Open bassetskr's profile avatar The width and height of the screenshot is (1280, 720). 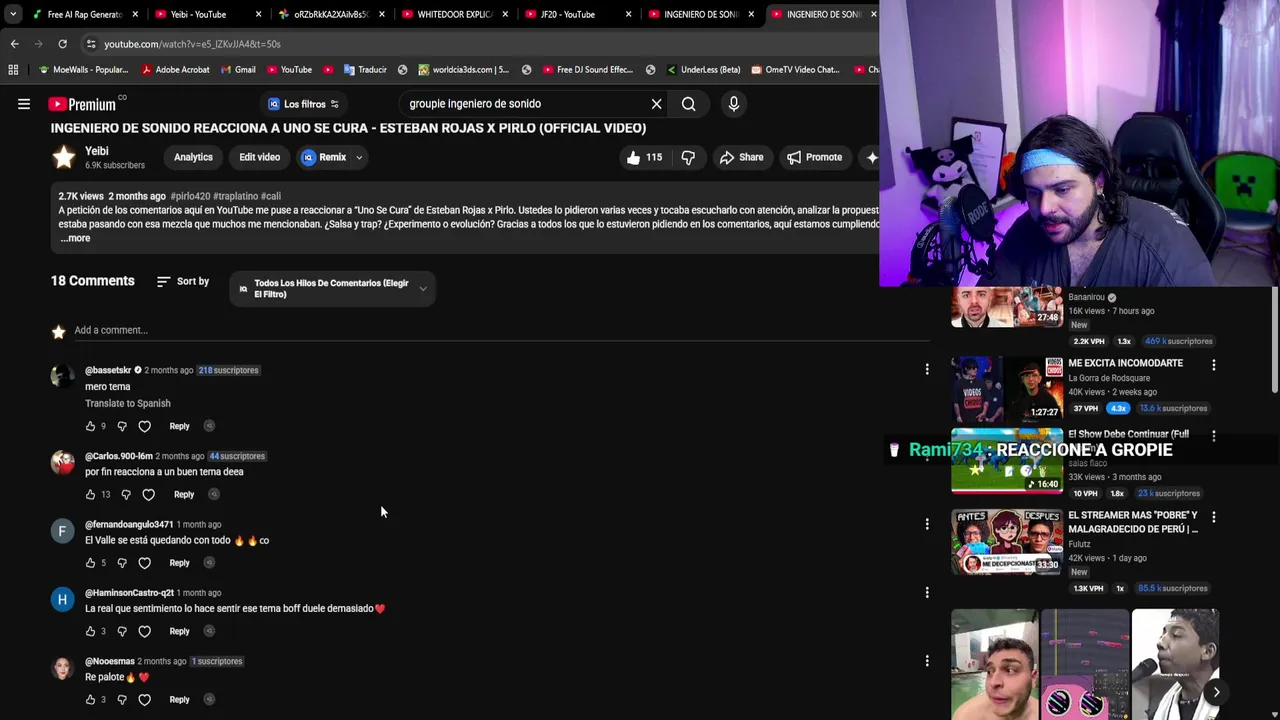pos(63,376)
